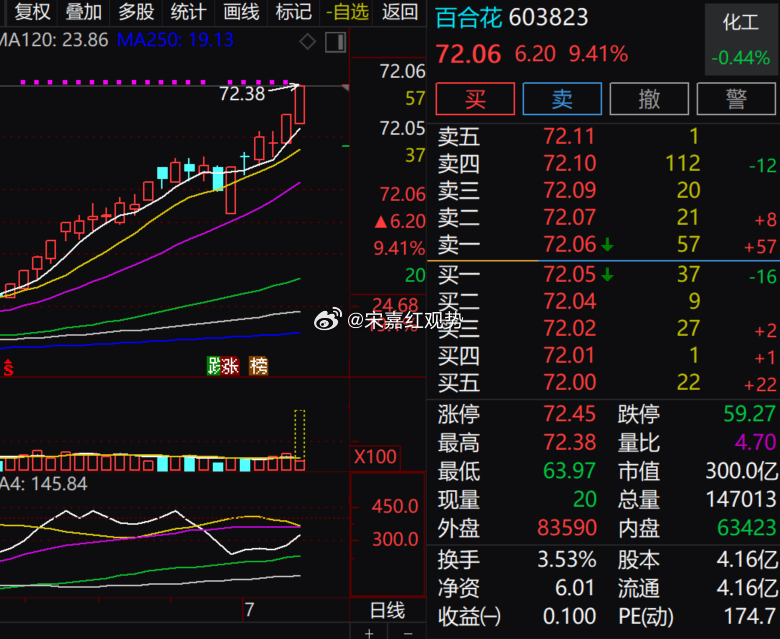The height and width of the screenshot is (639, 780).
Task: Open the 叠加 overlay menu item
Action: (x=84, y=11)
